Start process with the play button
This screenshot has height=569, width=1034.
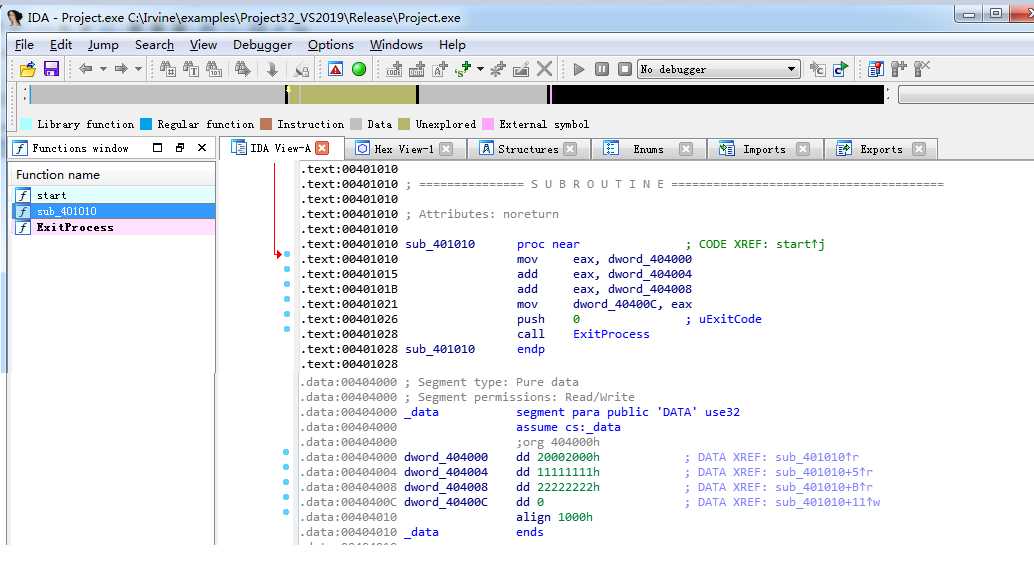point(579,69)
